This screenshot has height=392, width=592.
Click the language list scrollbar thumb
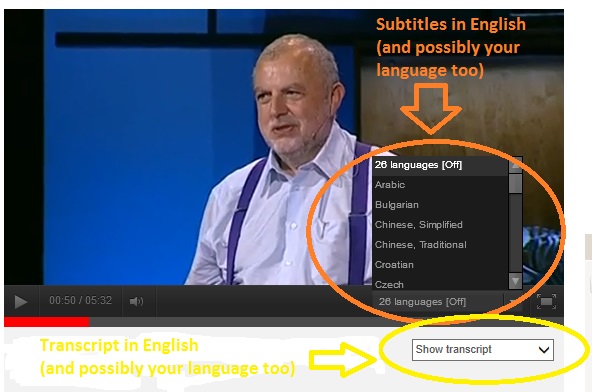pyautogui.click(x=515, y=184)
